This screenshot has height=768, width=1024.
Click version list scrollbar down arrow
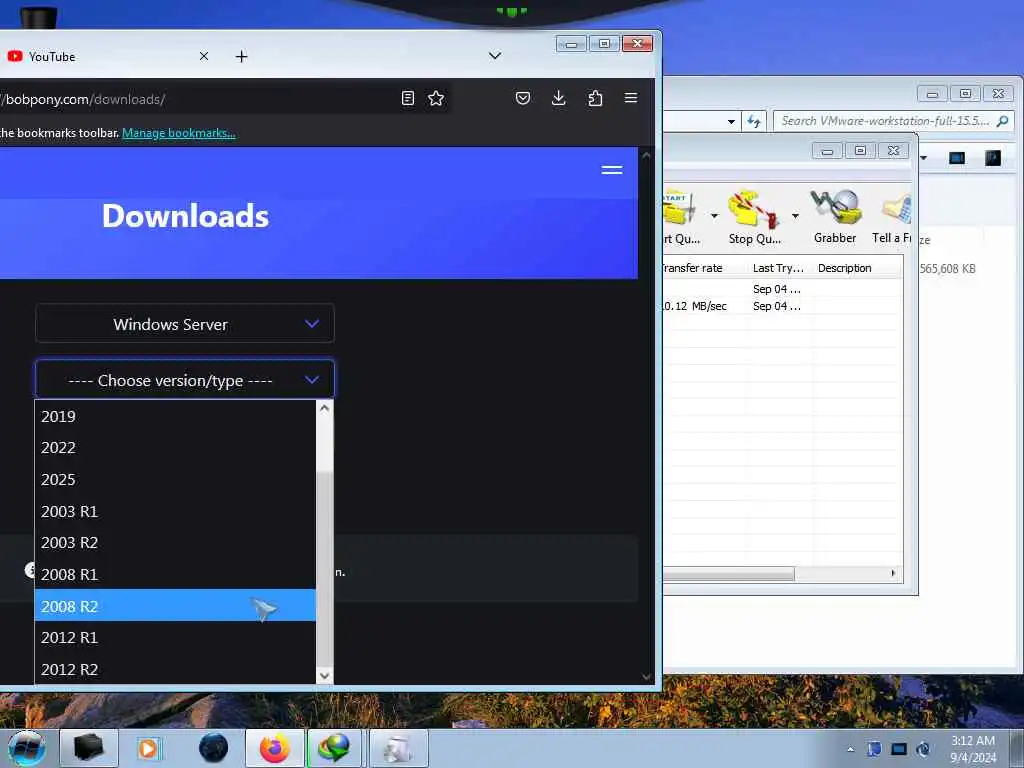pyautogui.click(x=325, y=676)
